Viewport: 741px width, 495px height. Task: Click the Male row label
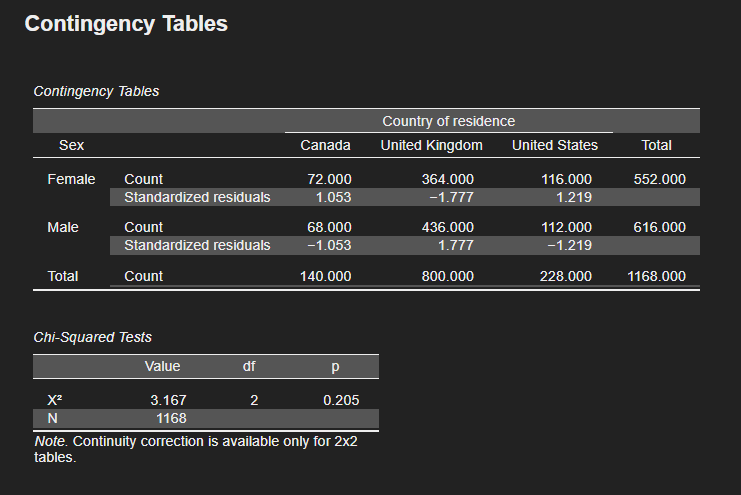coord(63,227)
